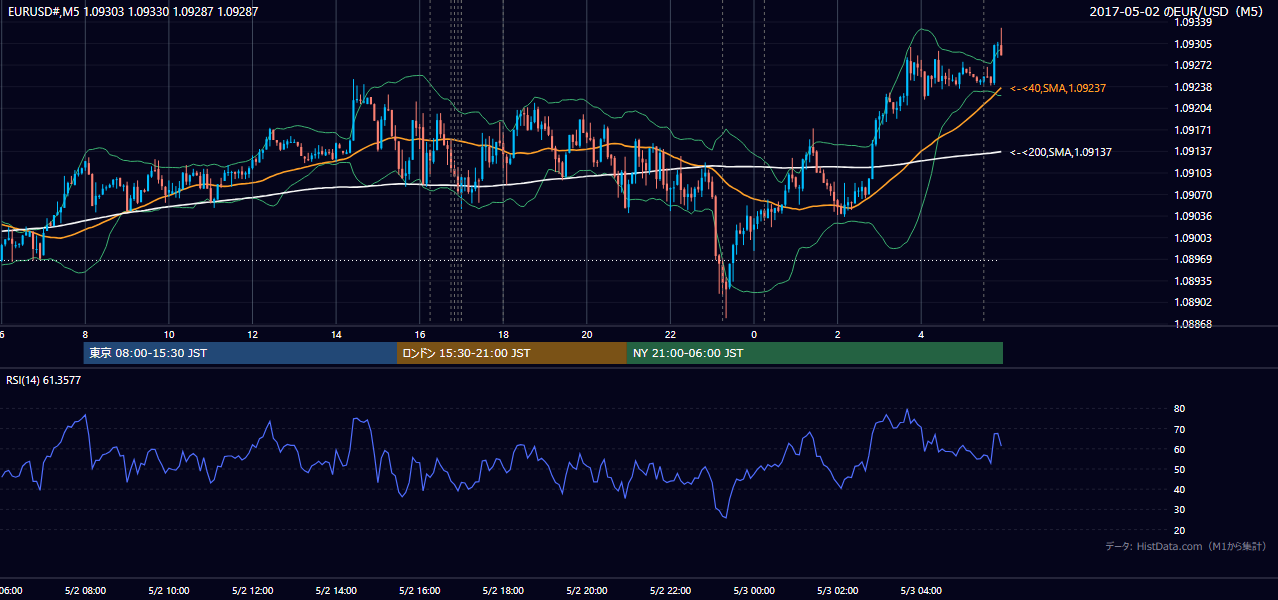Click the HistData.com data source credit
The width and height of the screenshot is (1278, 600).
pos(1185,546)
